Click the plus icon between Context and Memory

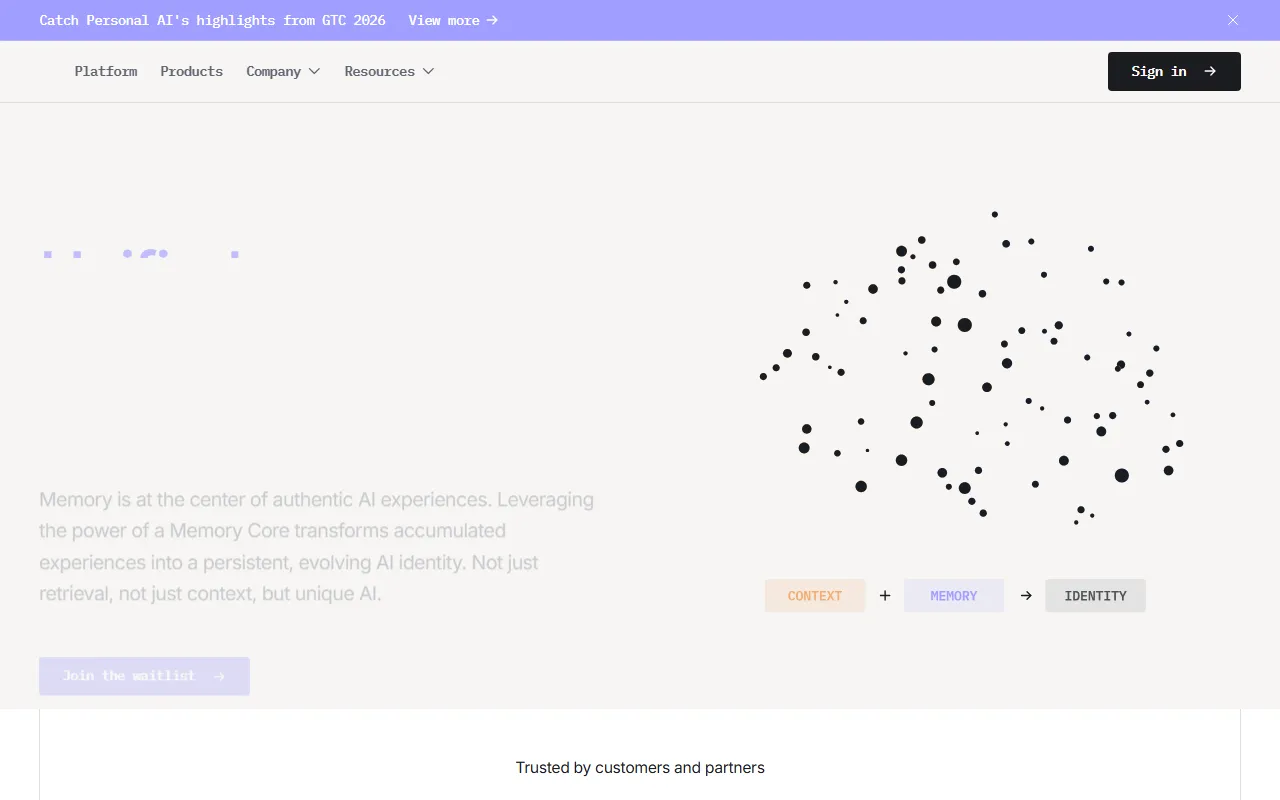click(885, 596)
